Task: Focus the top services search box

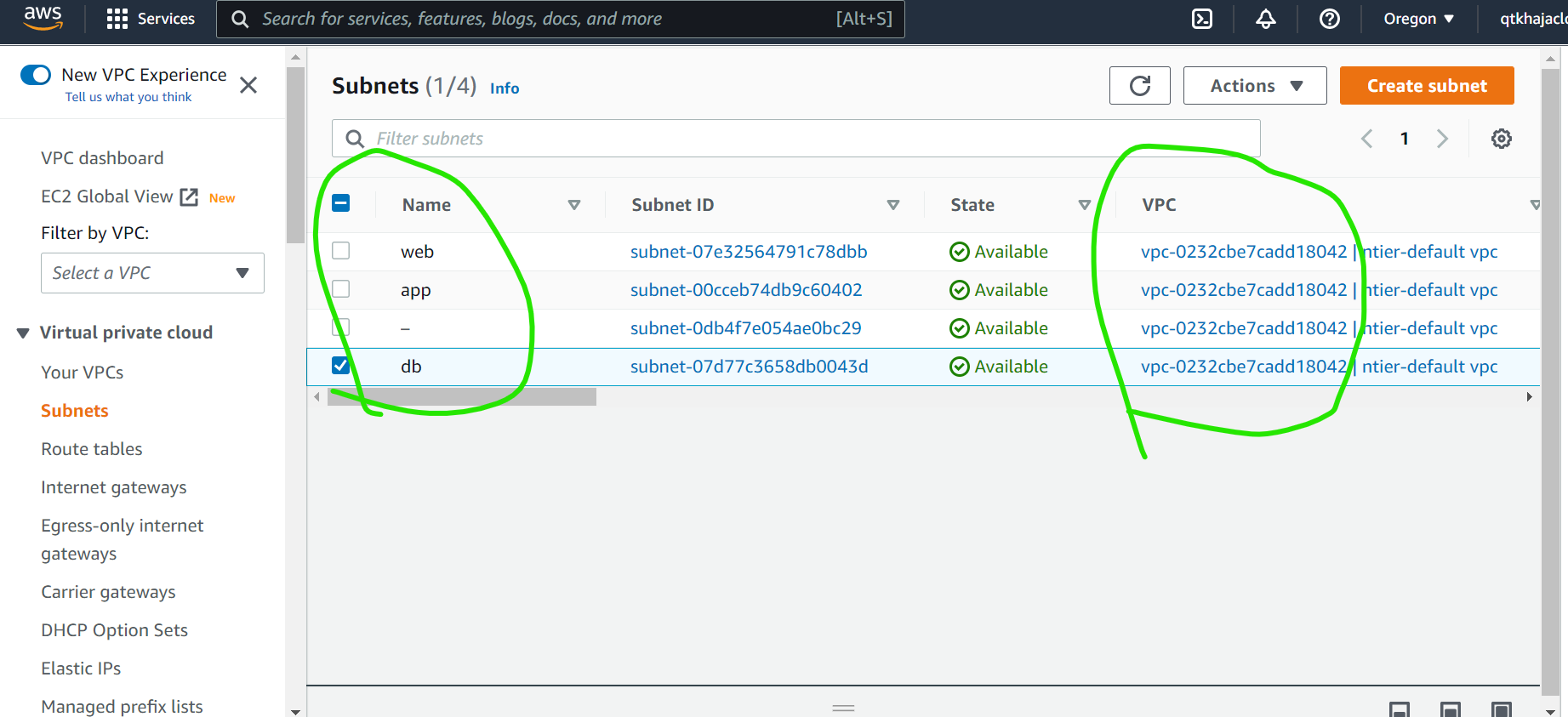Action: (x=561, y=19)
